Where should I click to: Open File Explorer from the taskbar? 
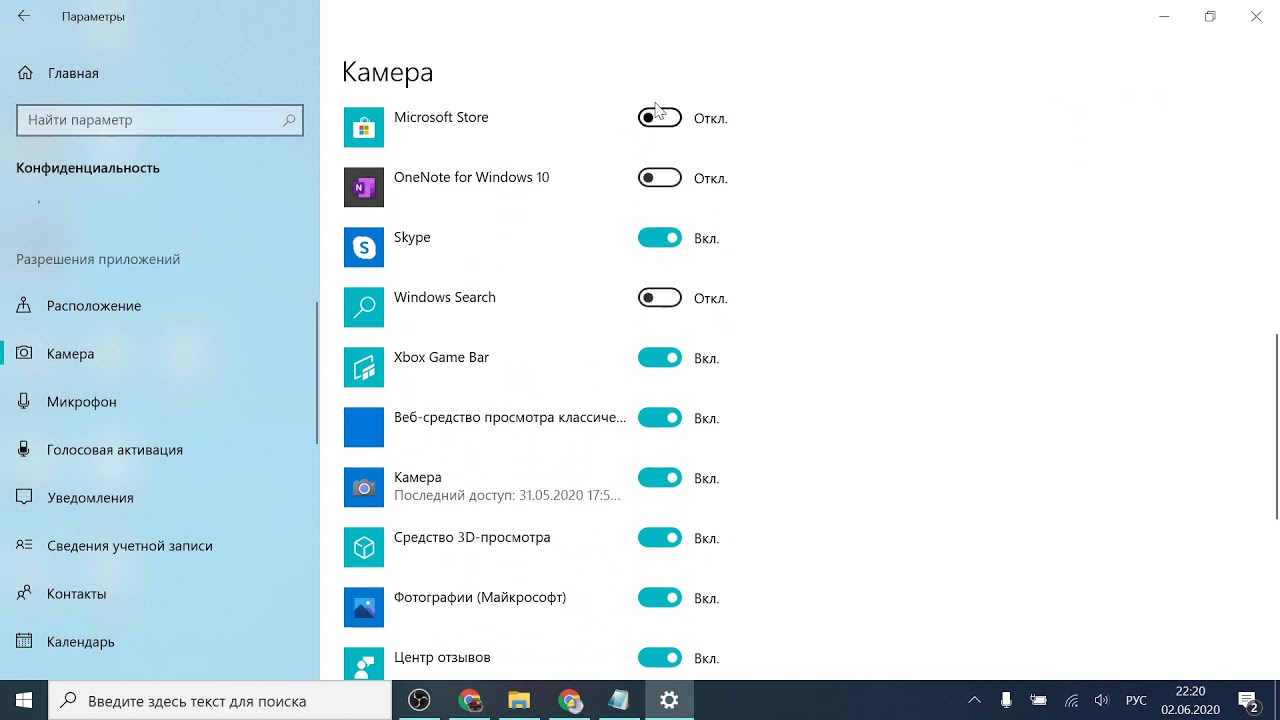tap(519, 701)
